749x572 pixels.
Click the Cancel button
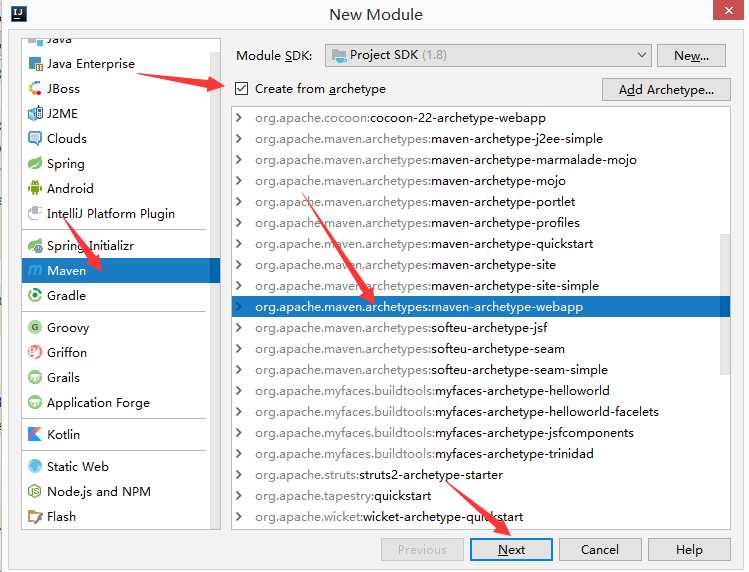[600, 550]
